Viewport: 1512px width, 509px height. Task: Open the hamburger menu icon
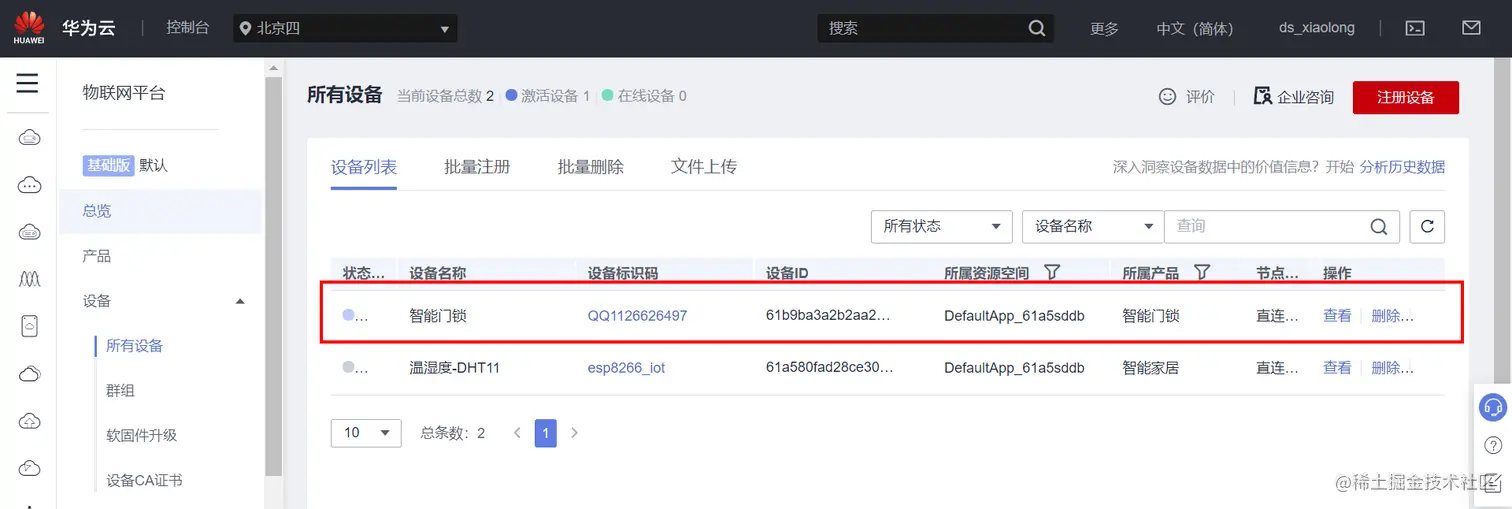[27, 83]
